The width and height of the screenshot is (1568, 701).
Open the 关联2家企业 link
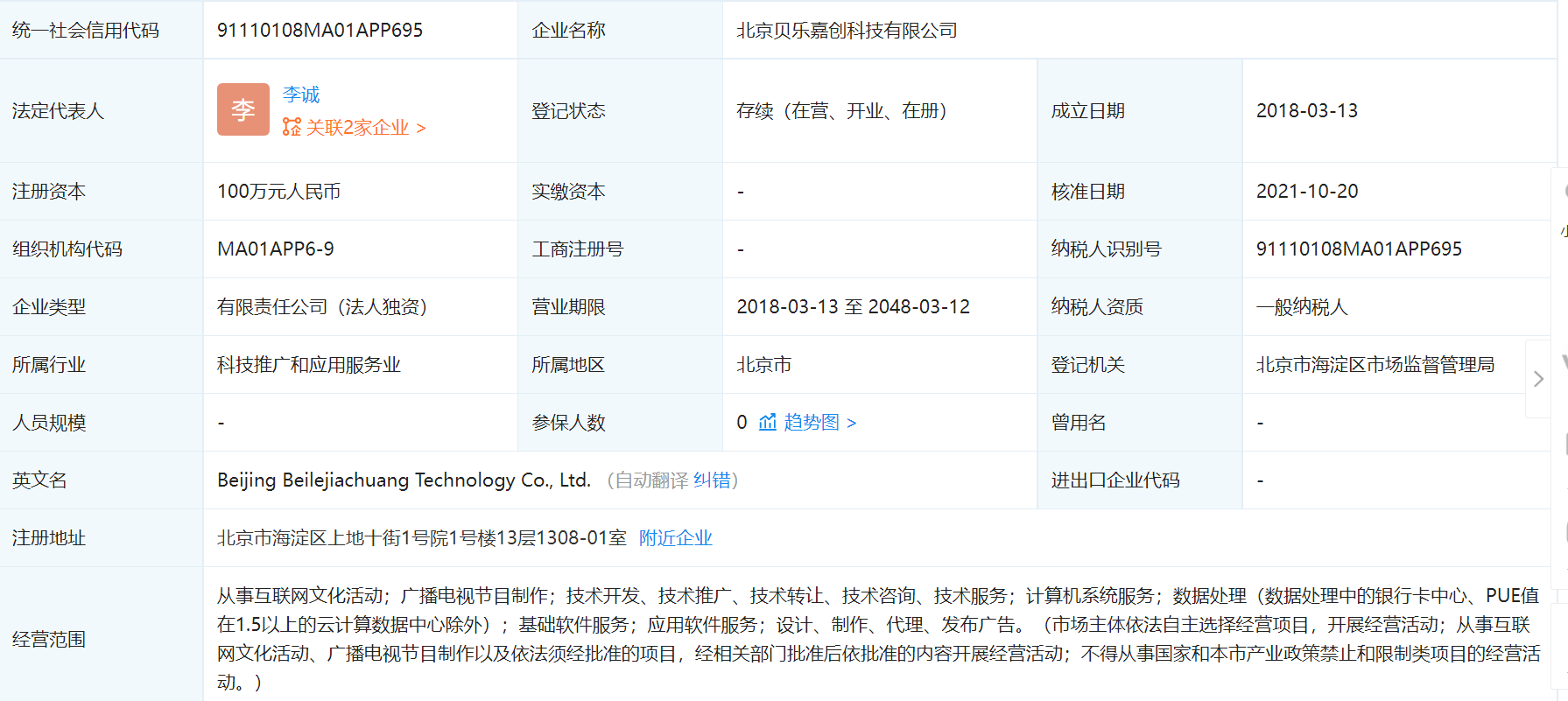pyautogui.click(x=365, y=128)
